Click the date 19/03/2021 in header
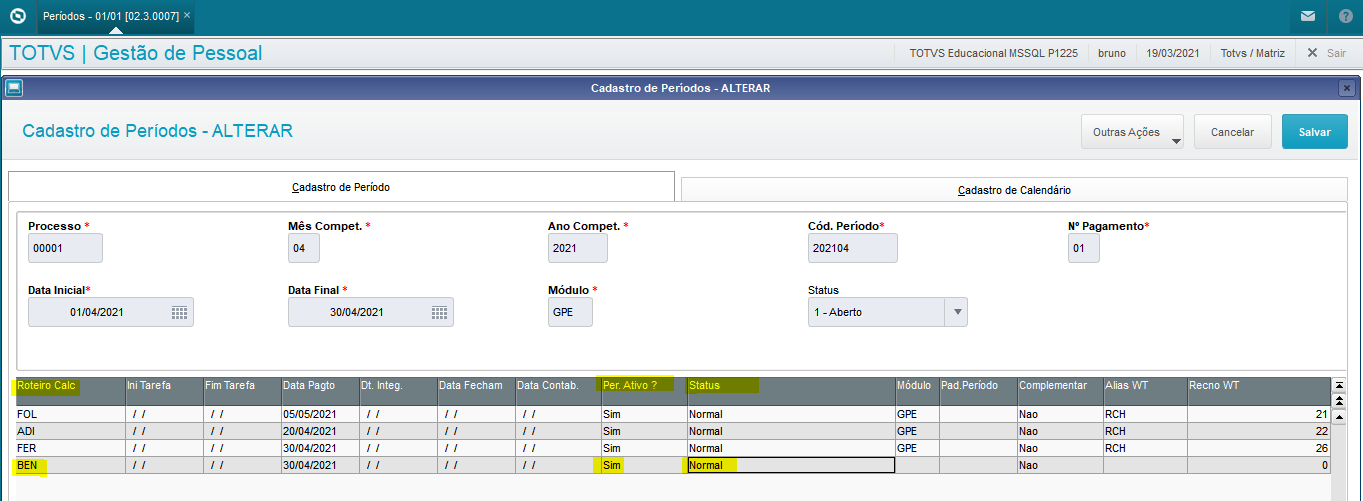The width and height of the screenshot is (1363, 501). pyautogui.click(x=1173, y=53)
